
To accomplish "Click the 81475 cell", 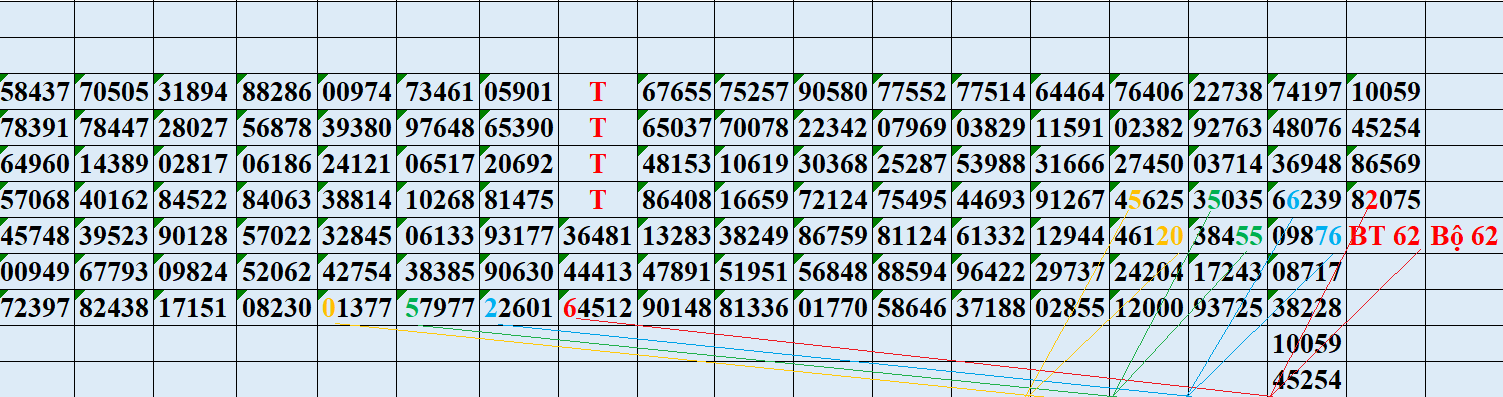I will (x=518, y=200).
